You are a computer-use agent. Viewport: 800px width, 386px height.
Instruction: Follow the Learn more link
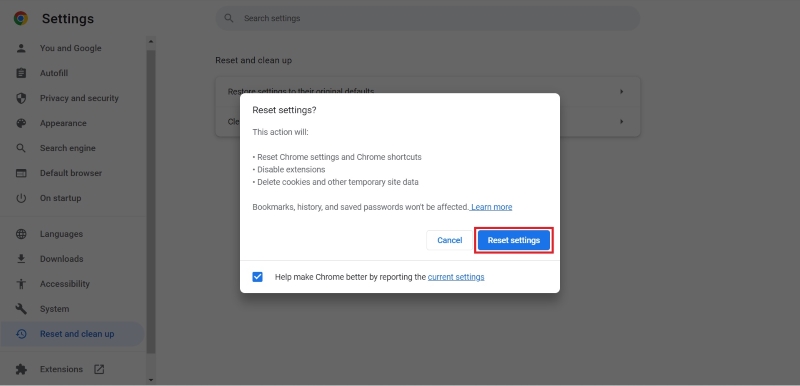[491, 207]
